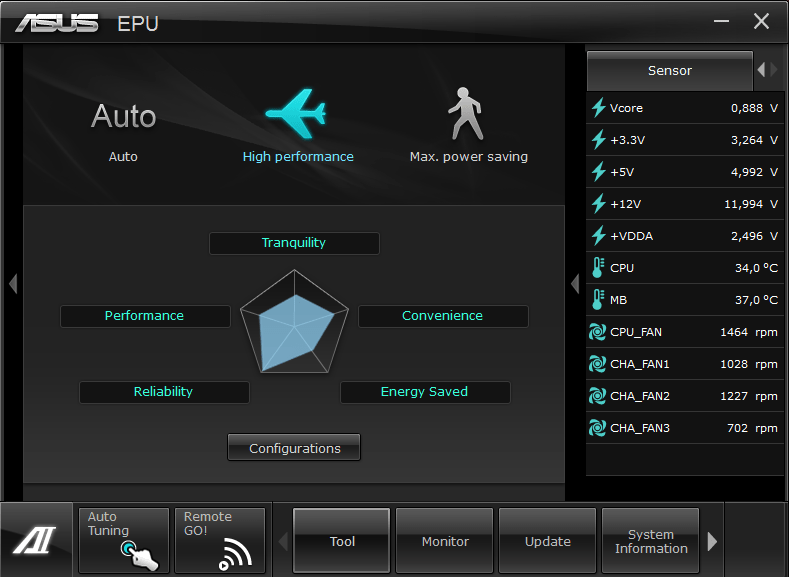The width and height of the screenshot is (789, 577).
Task: Click the CHA_FAN1 fan icon
Action: (x=597, y=364)
